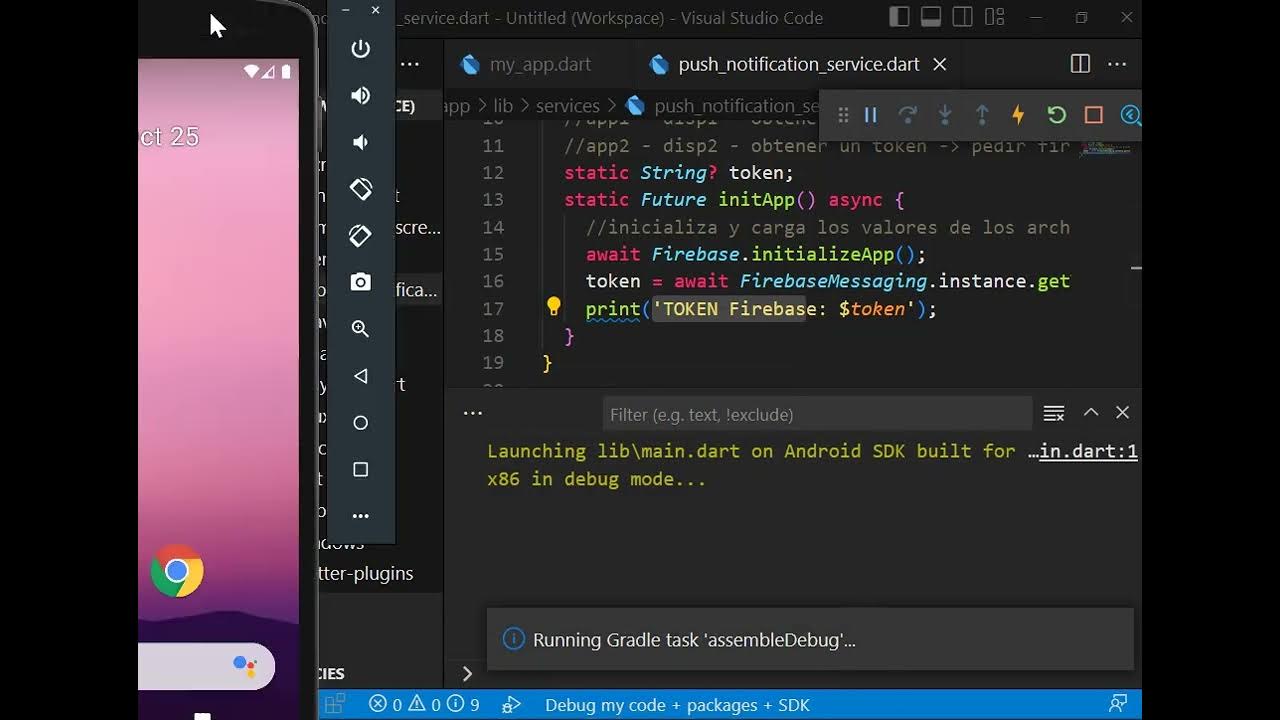This screenshot has width=1280, height=720.
Task: Click initApp function name on line 13
Action: pyautogui.click(x=756, y=200)
